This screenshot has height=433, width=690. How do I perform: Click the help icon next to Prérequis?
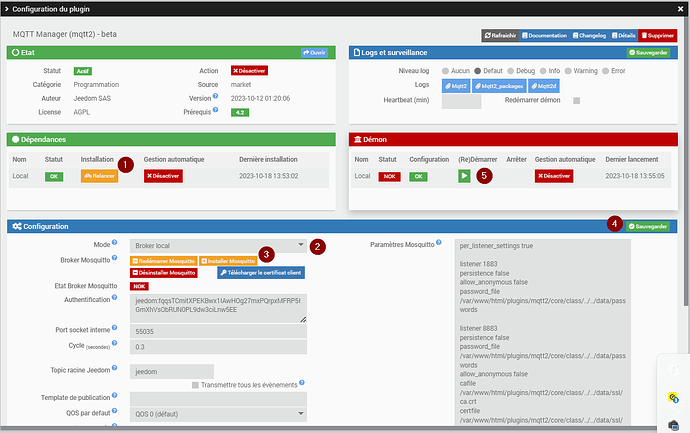tap(216, 110)
